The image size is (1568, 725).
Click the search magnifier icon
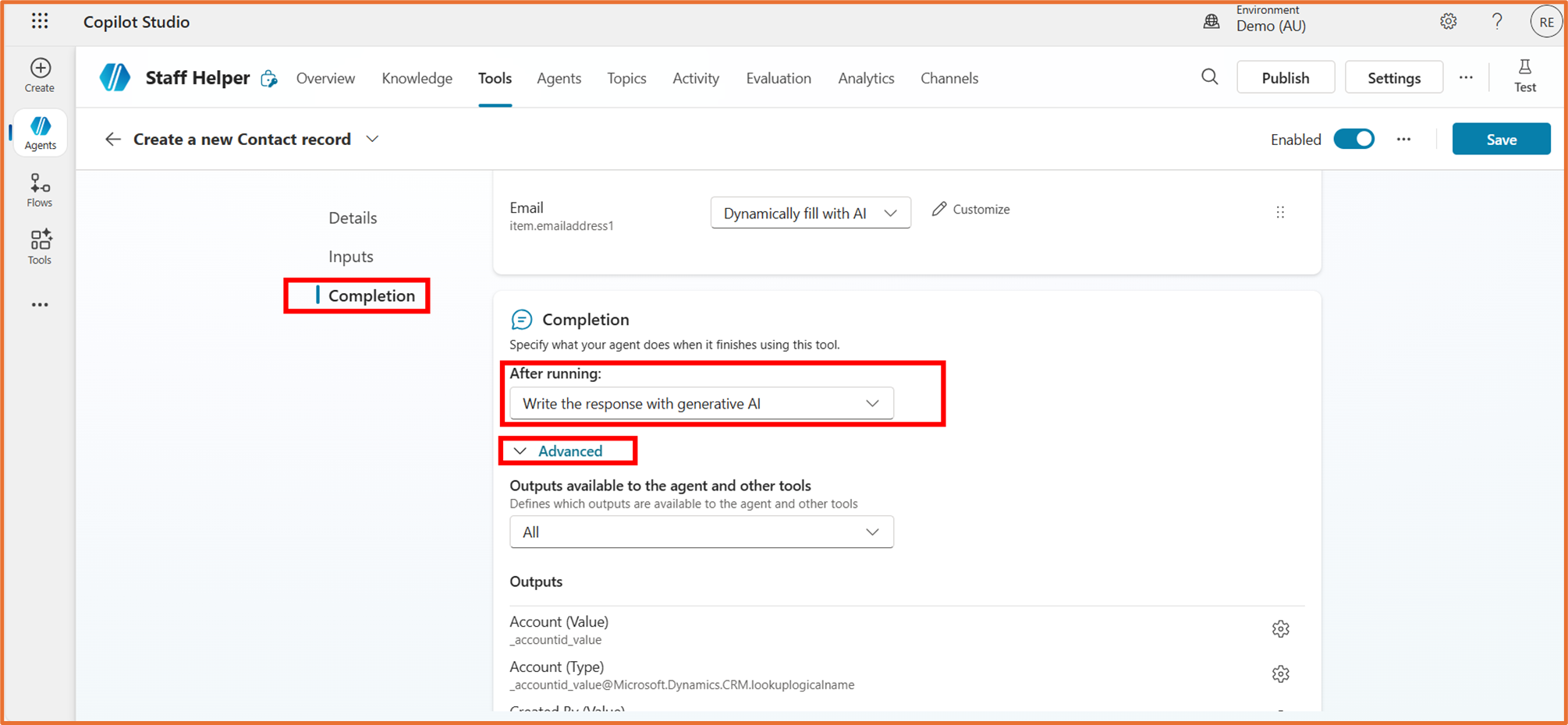click(1209, 77)
